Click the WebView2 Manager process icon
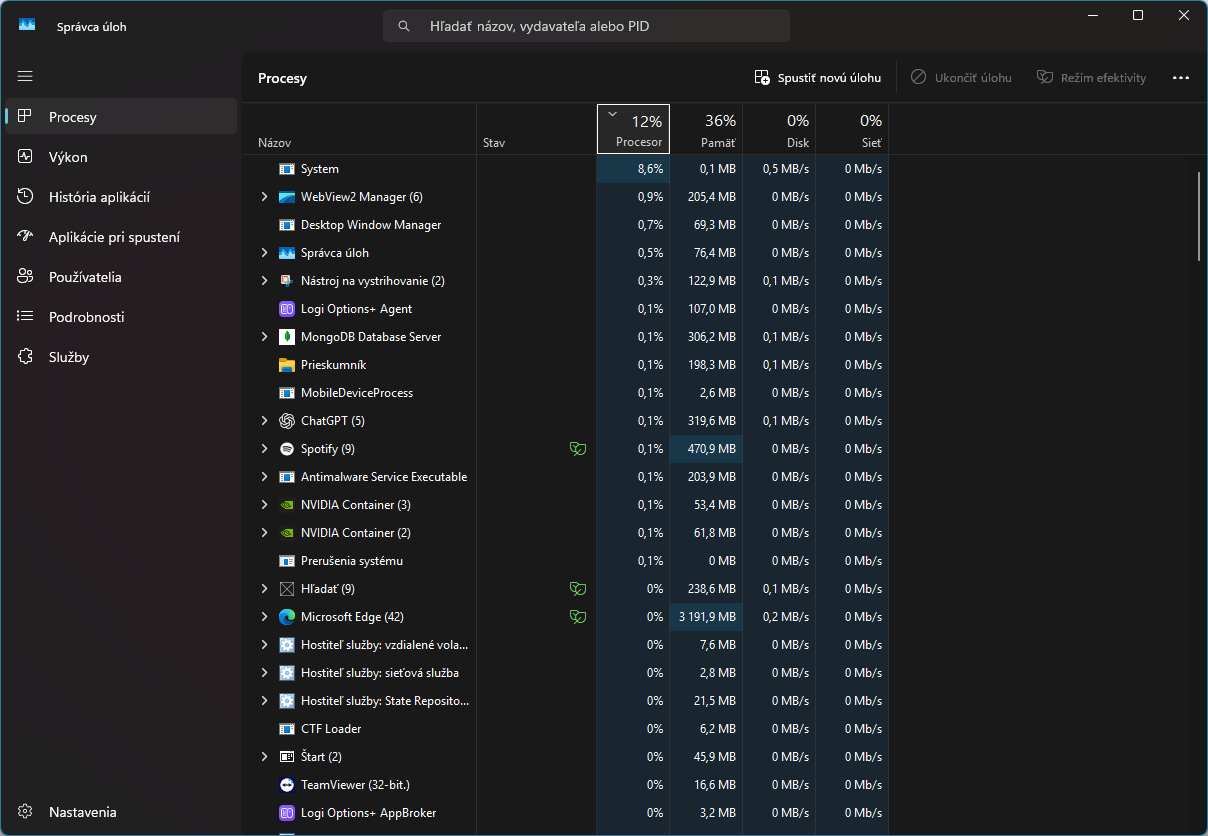The image size is (1208, 836). point(287,197)
